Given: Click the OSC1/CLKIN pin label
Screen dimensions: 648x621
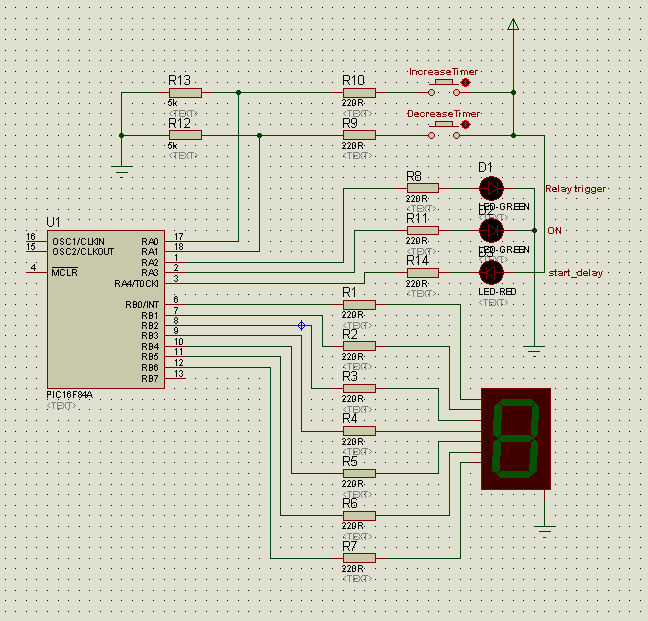Looking at the screenshot, I should pyautogui.click(x=78, y=242).
